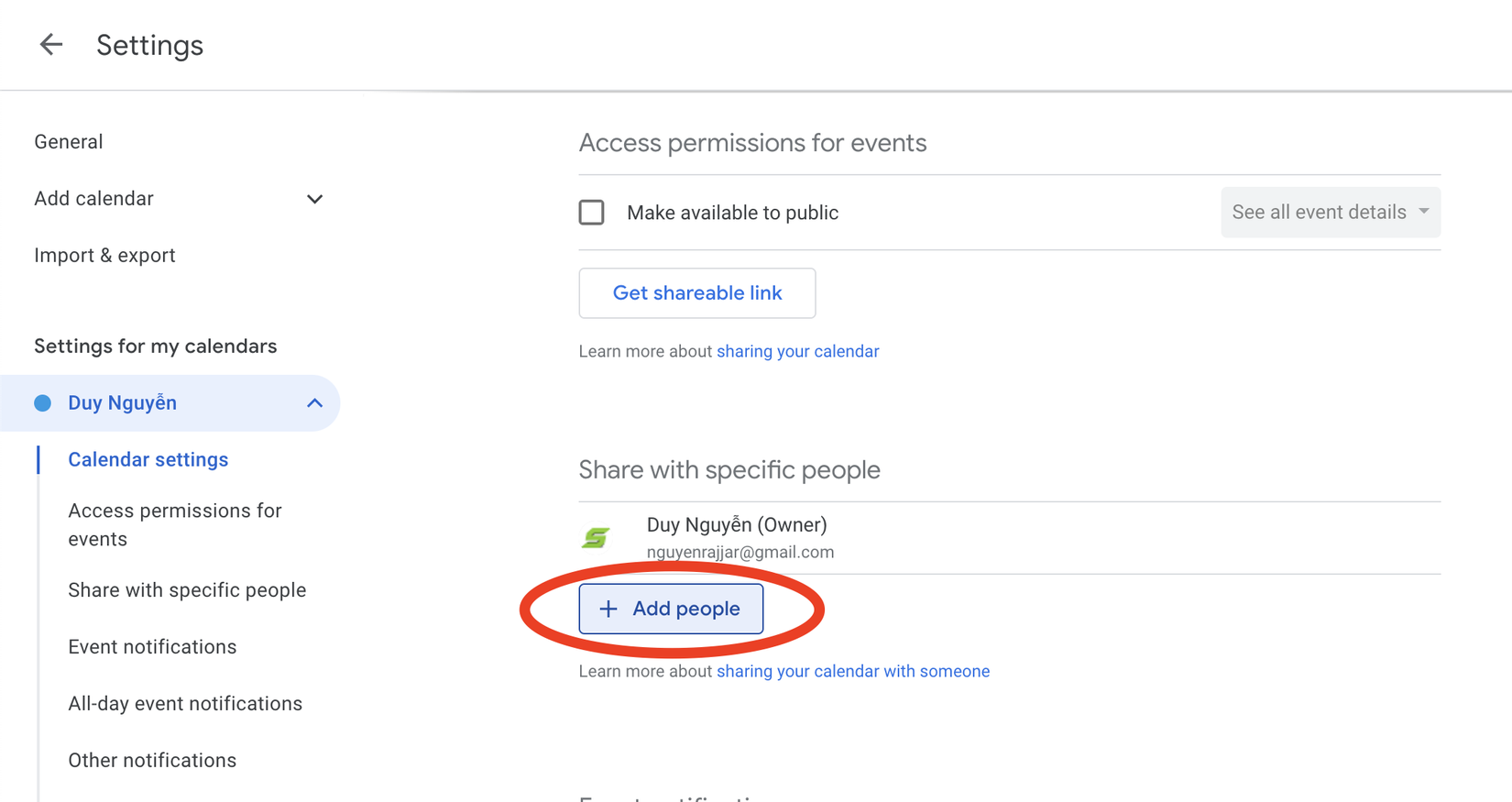Select Other notifications in sidebar
1512x802 pixels.
click(x=152, y=761)
